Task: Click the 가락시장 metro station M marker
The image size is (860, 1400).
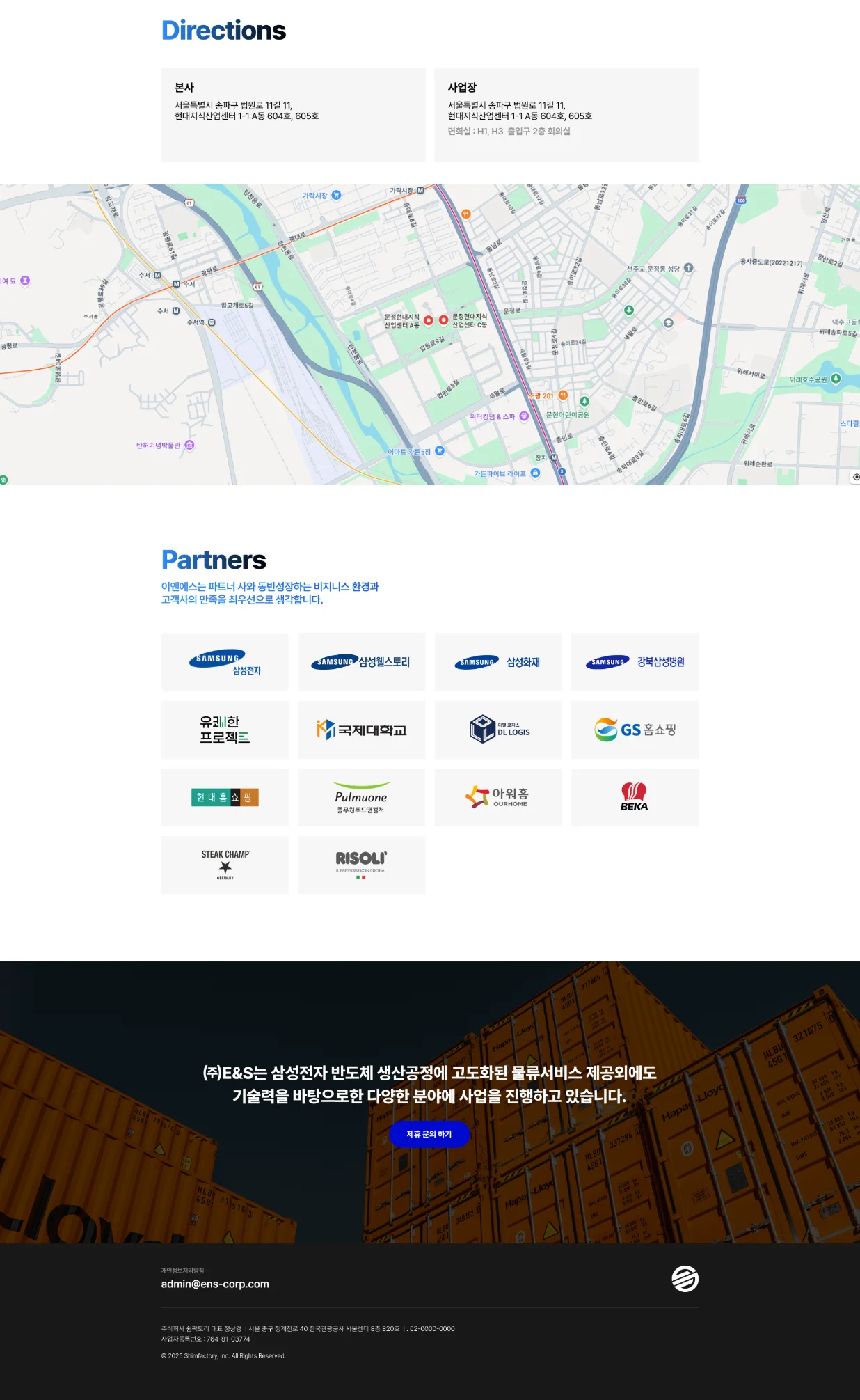Action: click(x=420, y=190)
